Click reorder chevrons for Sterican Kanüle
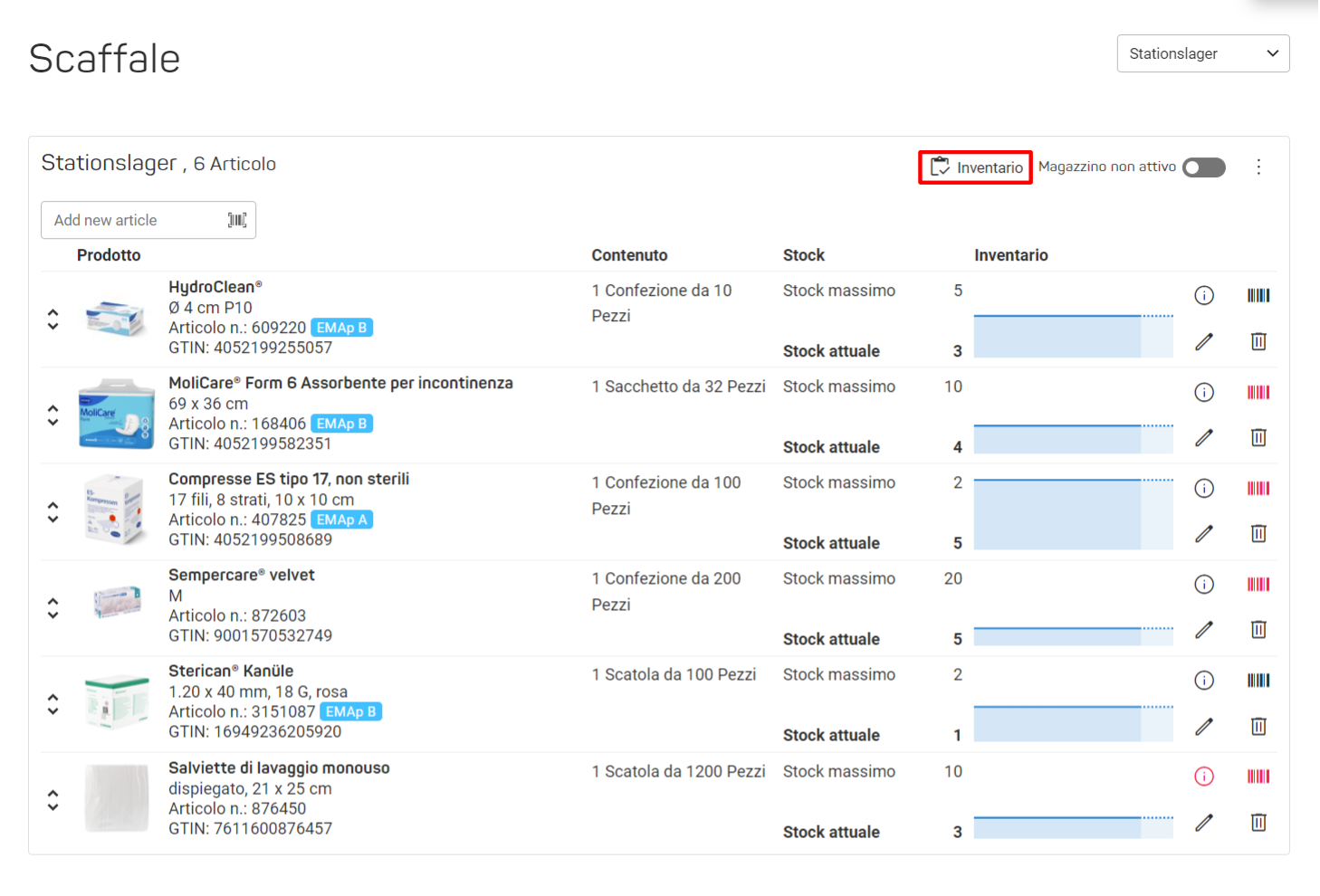Viewport: 1320px width, 896px height. click(x=53, y=704)
